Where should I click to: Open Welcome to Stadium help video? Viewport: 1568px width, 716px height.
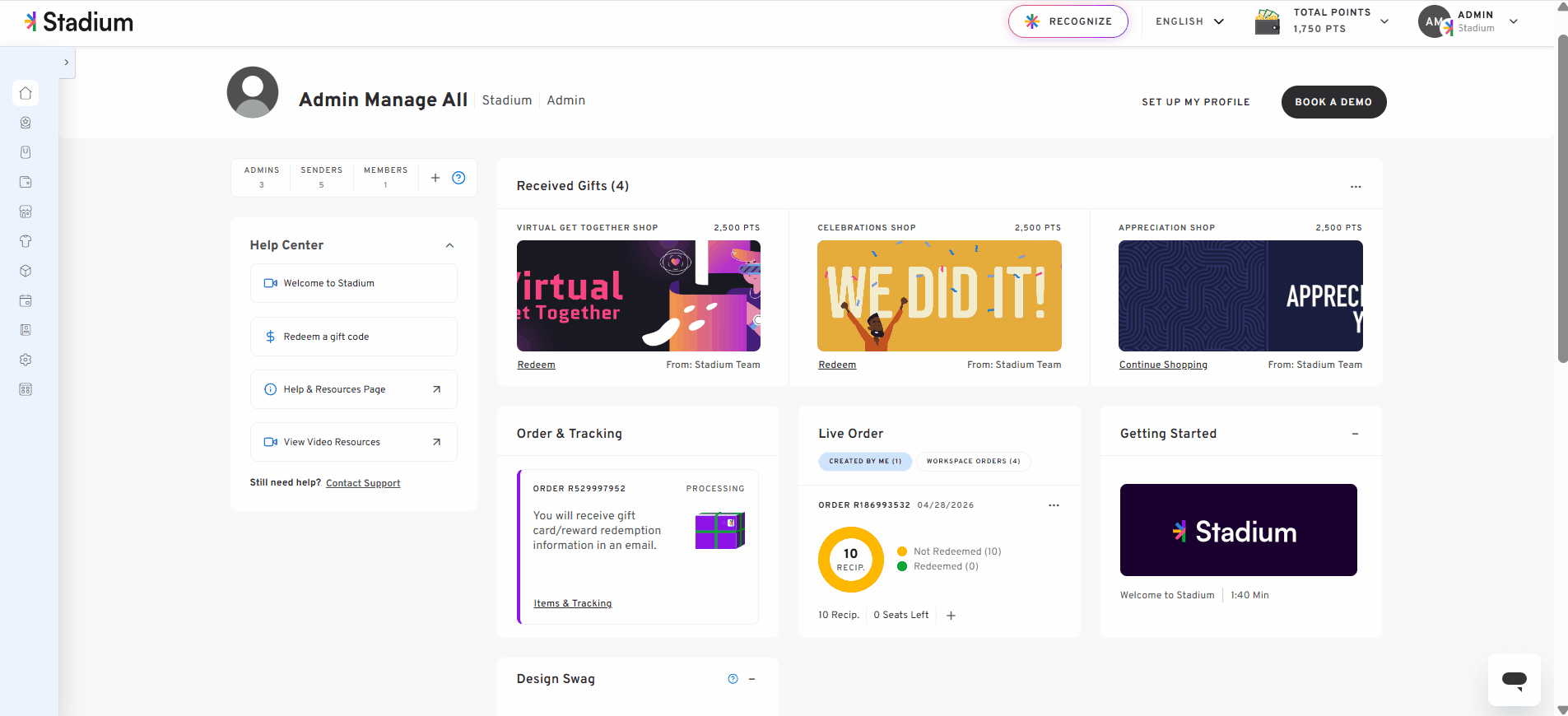pyautogui.click(x=354, y=283)
